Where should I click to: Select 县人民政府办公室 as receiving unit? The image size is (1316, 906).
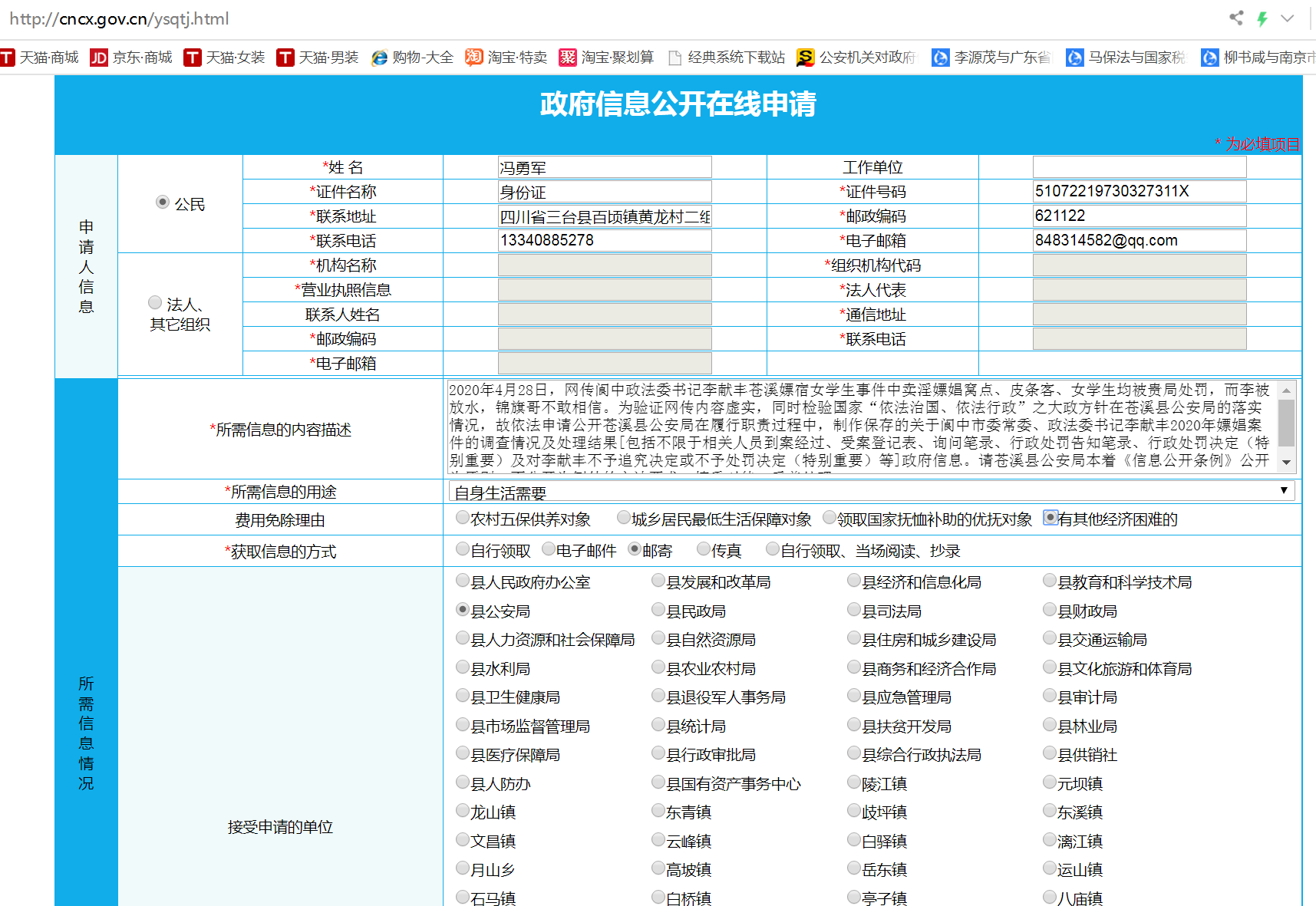(x=463, y=580)
